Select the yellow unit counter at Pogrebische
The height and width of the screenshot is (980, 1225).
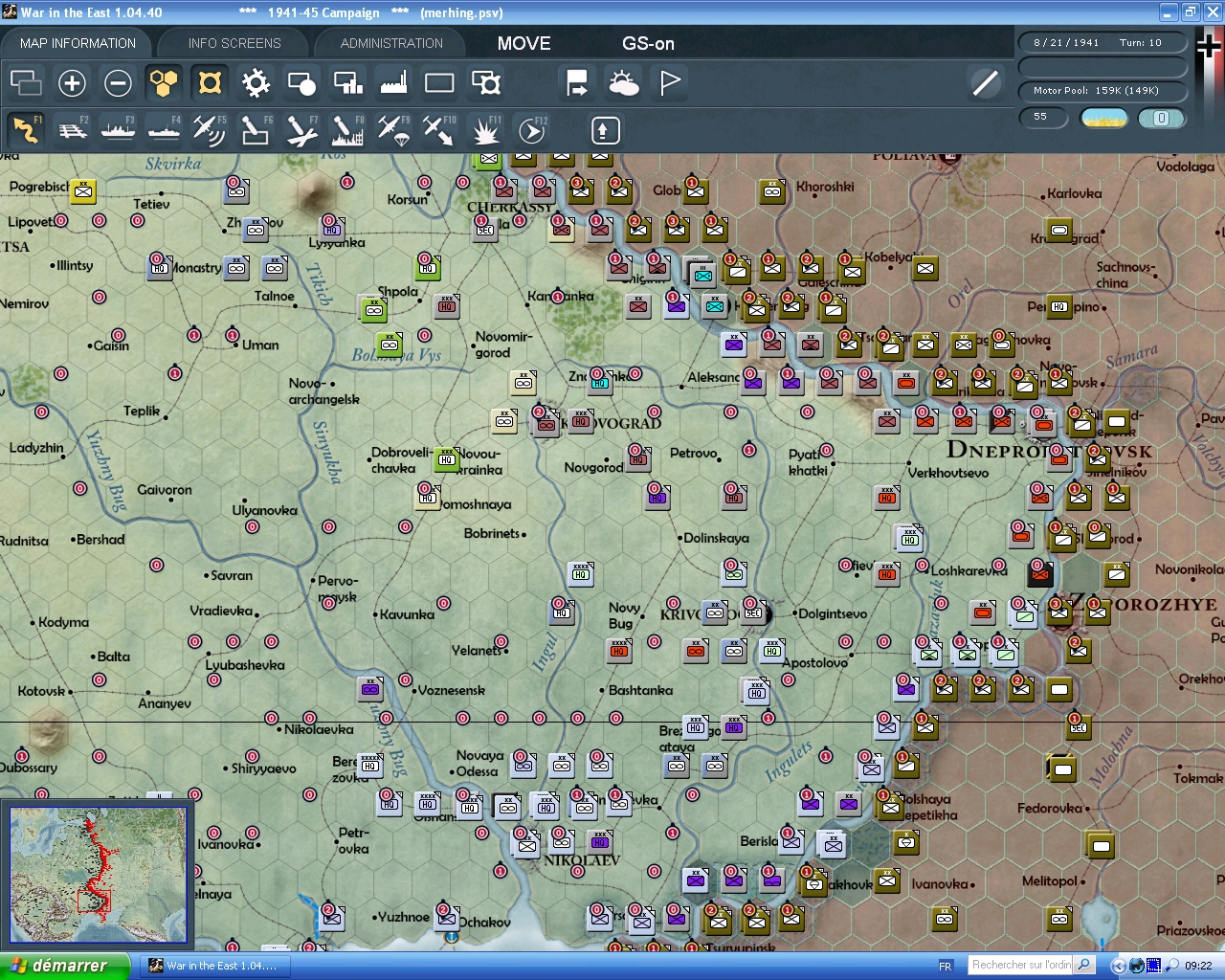(x=84, y=191)
